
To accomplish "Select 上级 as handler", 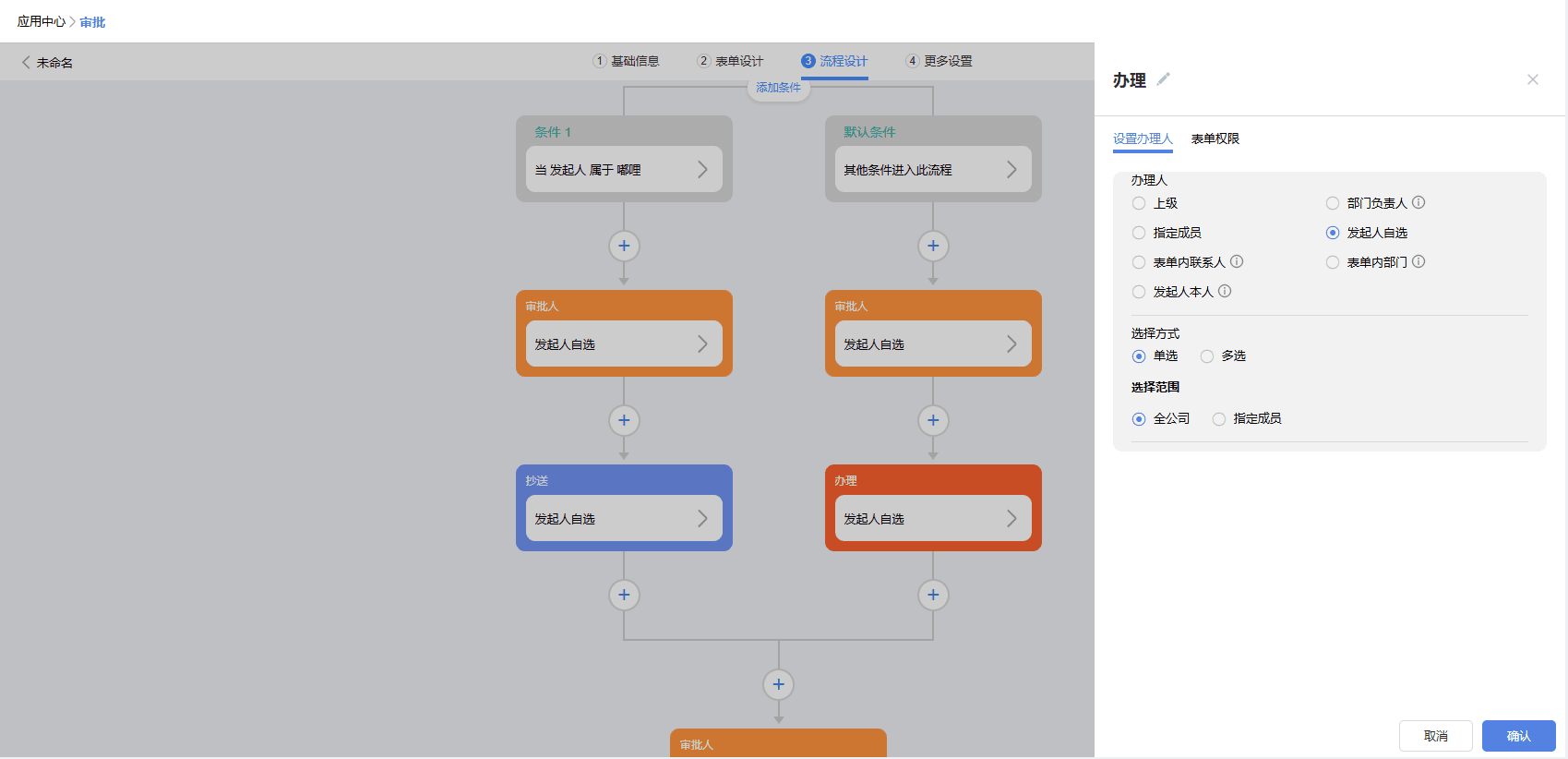I will (1139, 203).
